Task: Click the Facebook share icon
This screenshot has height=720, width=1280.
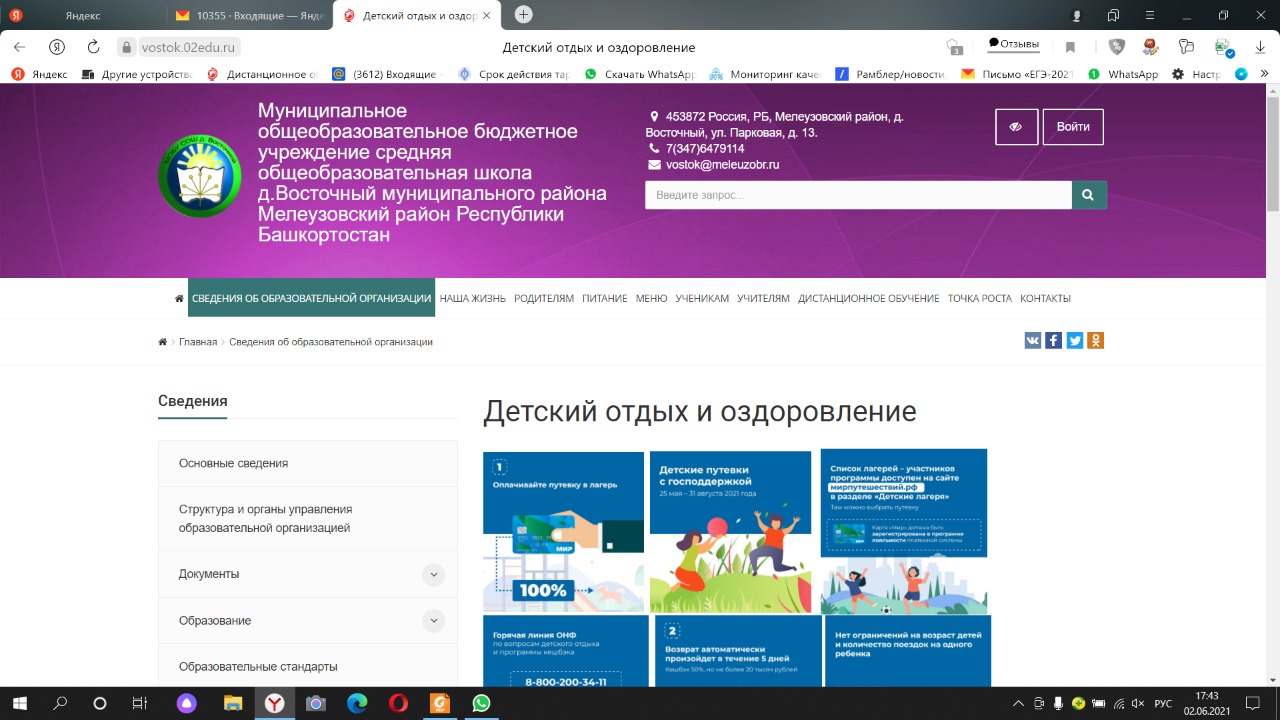Action: click(x=1054, y=341)
